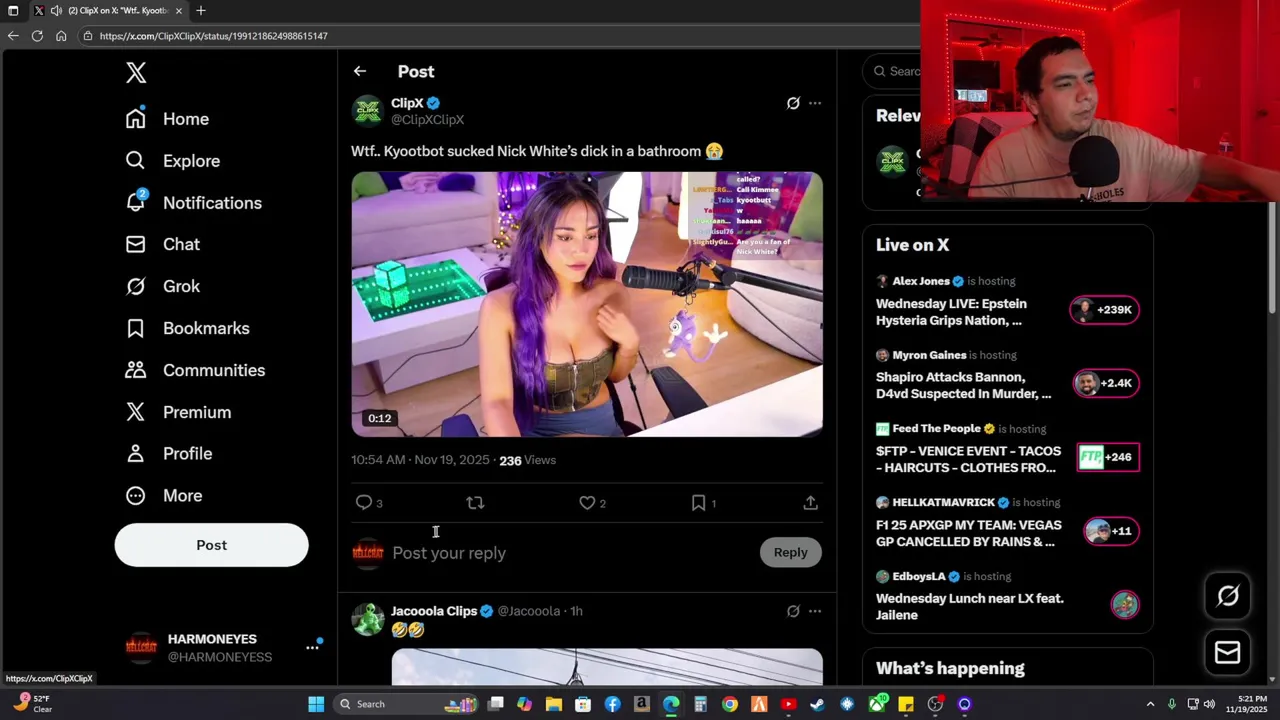Open more options on Jacooola's reply

click(815, 611)
